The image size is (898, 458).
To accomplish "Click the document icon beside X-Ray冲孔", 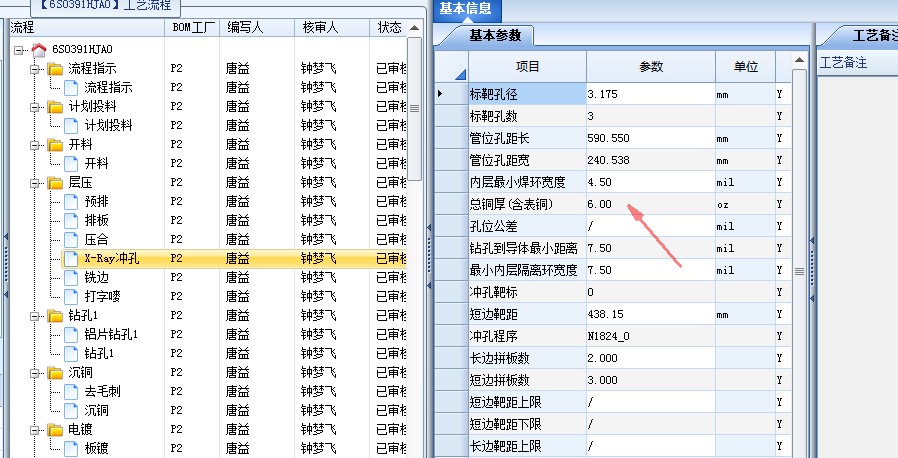I will coord(71,259).
